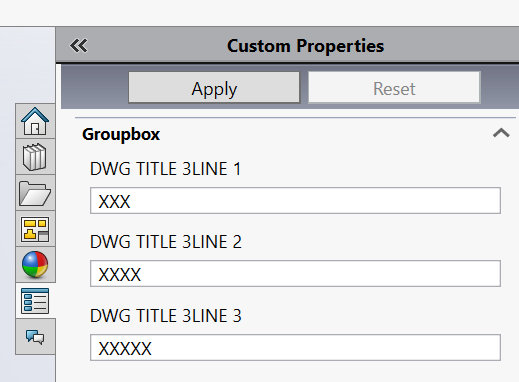Open the Design Library tab
This screenshot has width=519, height=382.
point(35,157)
